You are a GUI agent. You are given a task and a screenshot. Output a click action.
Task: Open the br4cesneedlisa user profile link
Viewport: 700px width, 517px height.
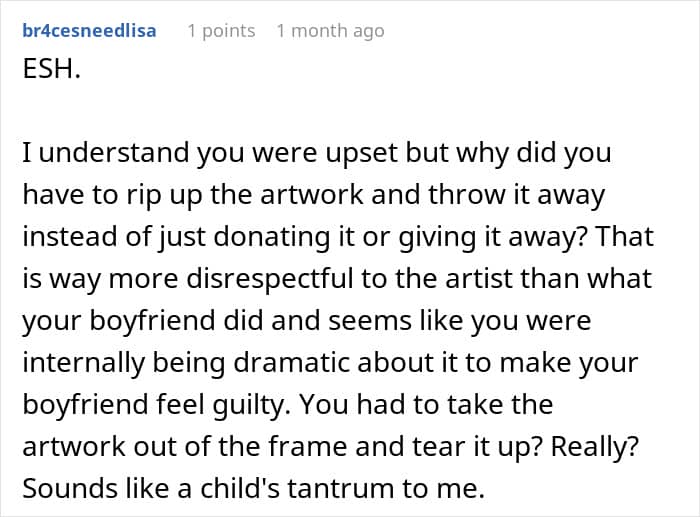[x=89, y=30]
